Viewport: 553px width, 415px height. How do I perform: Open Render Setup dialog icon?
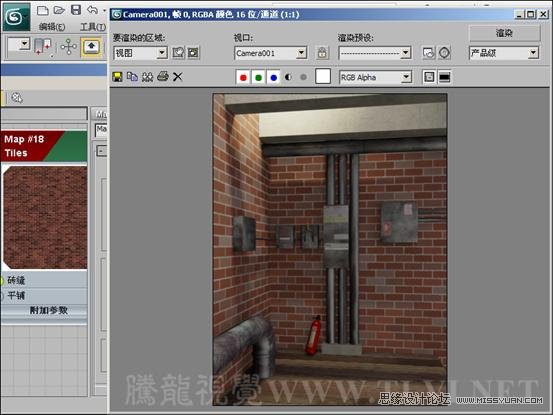click(429, 53)
